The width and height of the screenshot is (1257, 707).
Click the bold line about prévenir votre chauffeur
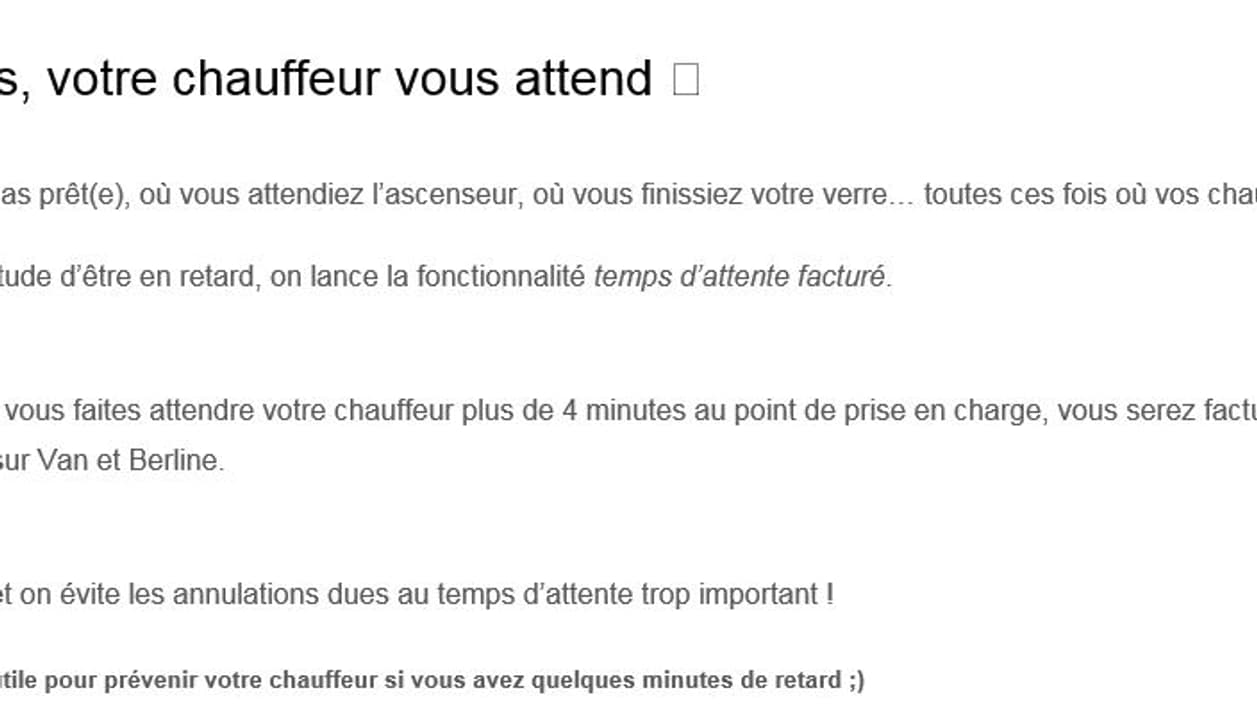tap(432, 681)
